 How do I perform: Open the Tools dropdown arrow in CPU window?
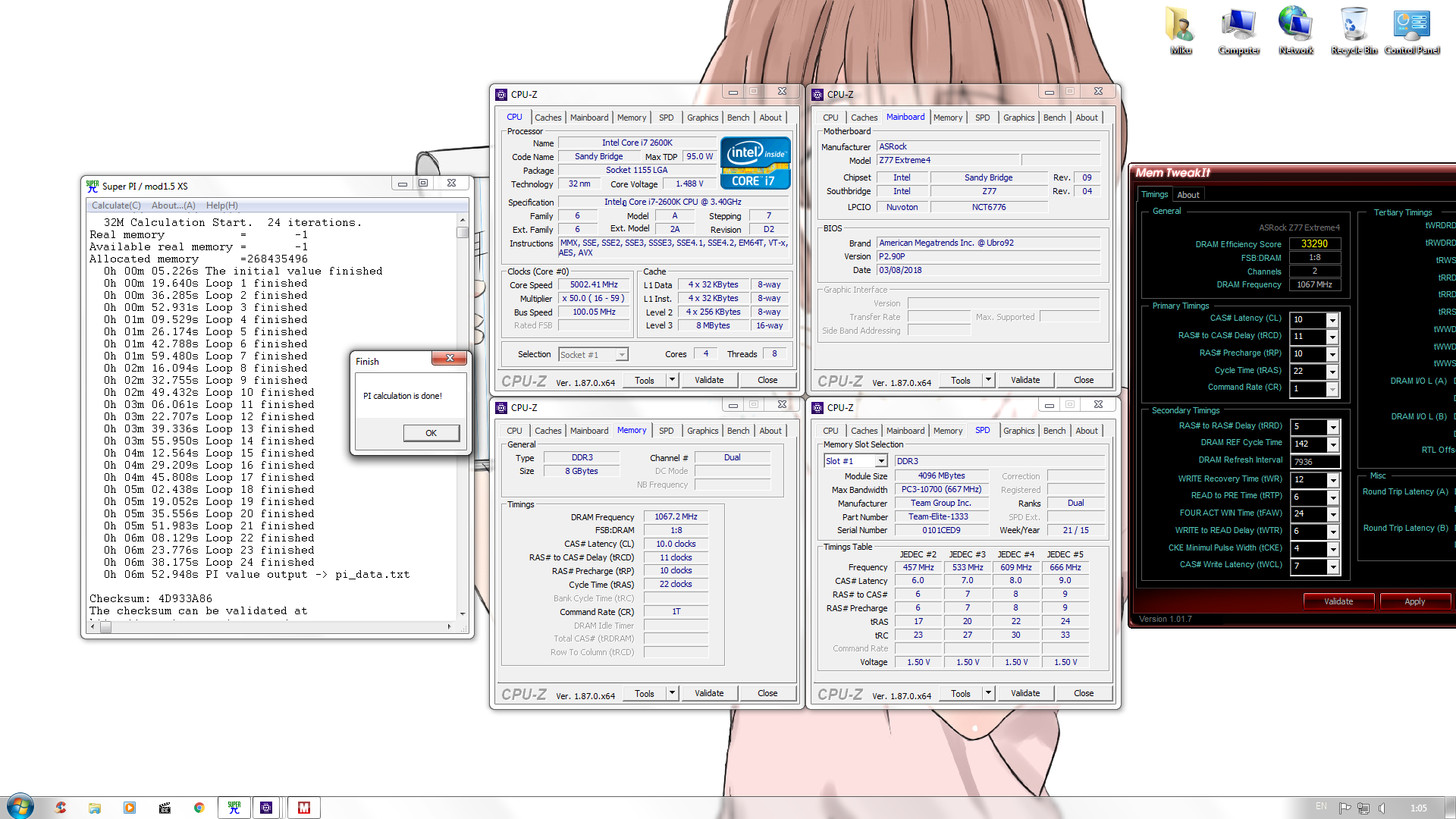click(672, 380)
